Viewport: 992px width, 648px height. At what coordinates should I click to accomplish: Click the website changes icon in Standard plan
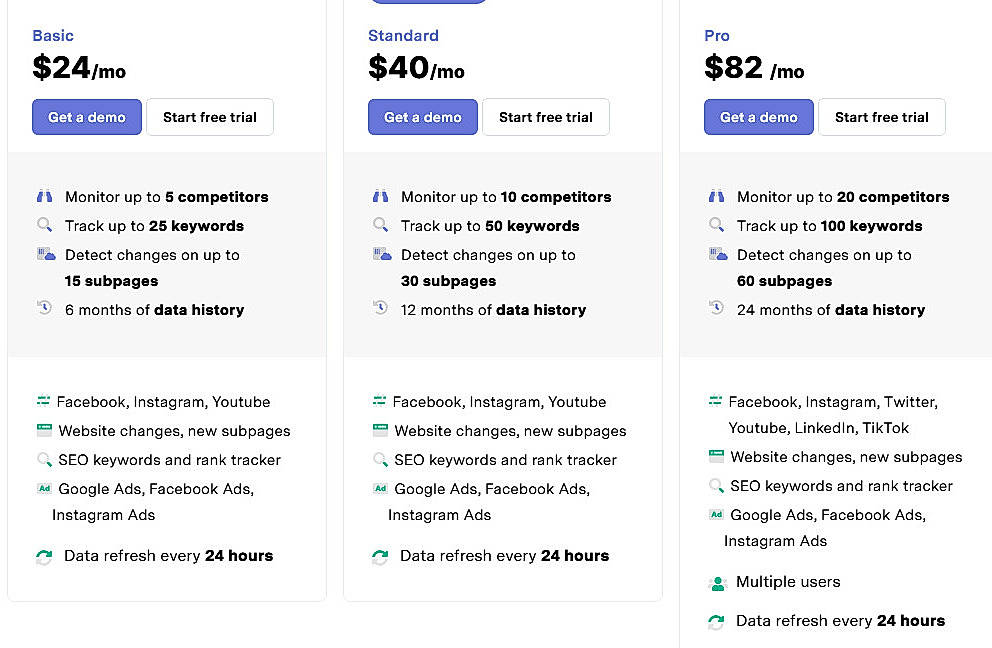coord(380,430)
